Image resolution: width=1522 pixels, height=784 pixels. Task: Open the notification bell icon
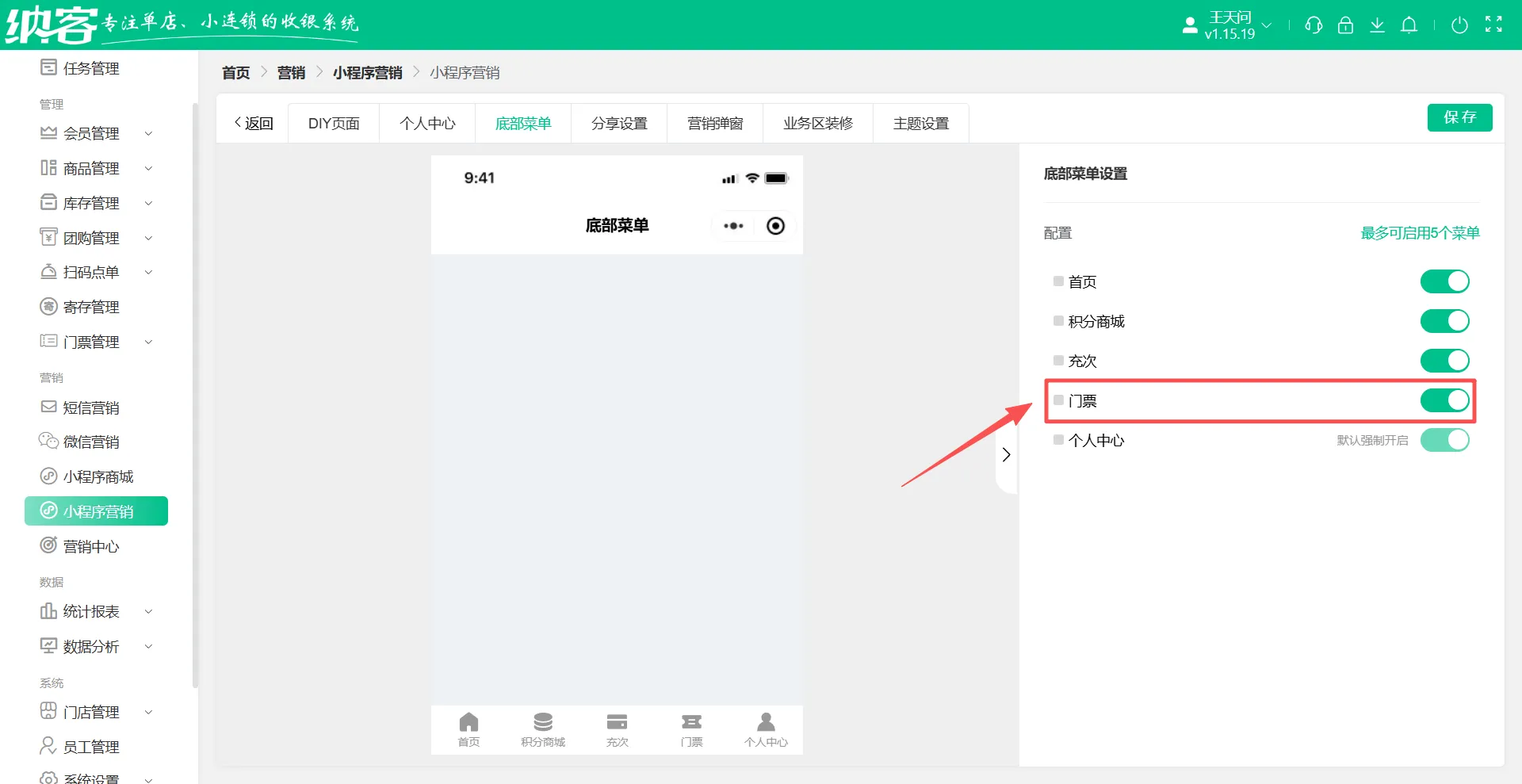click(1409, 25)
